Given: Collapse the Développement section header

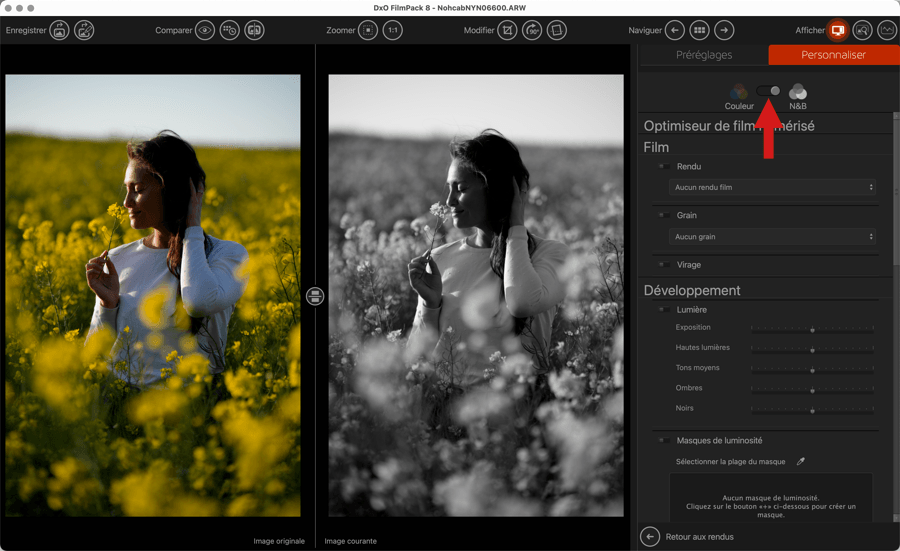Looking at the screenshot, I should (692, 291).
